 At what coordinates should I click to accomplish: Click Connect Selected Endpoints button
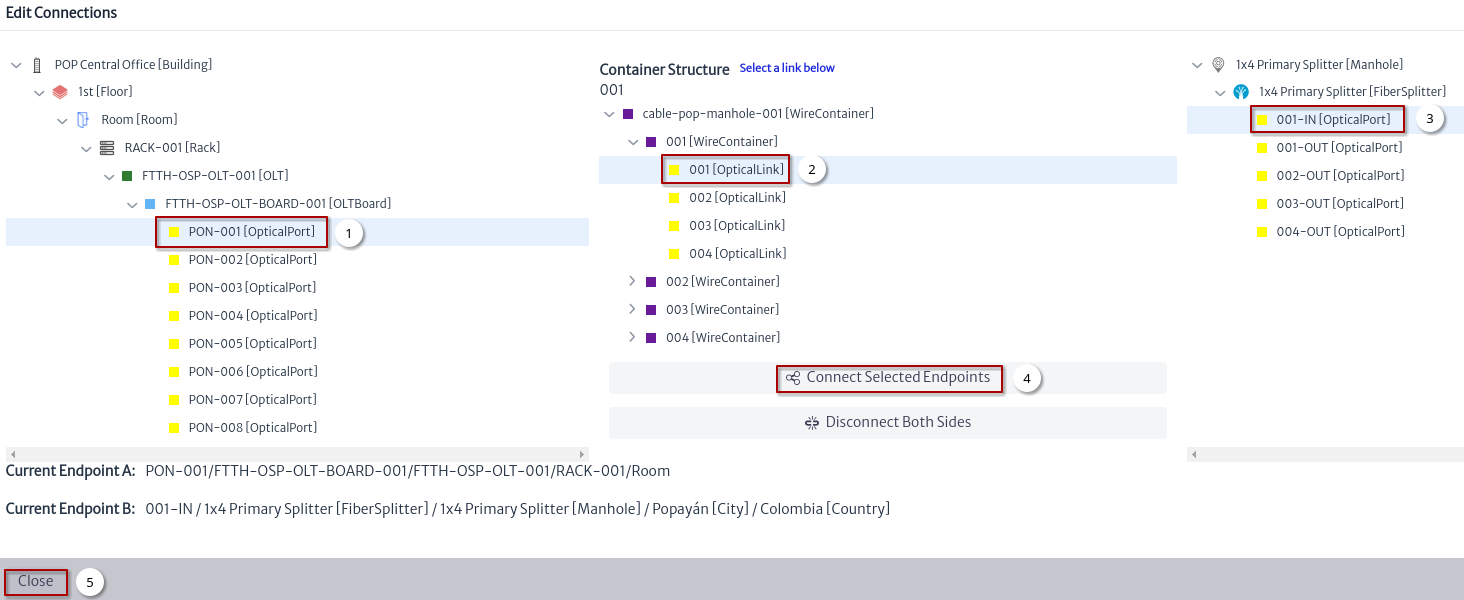(888, 378)
